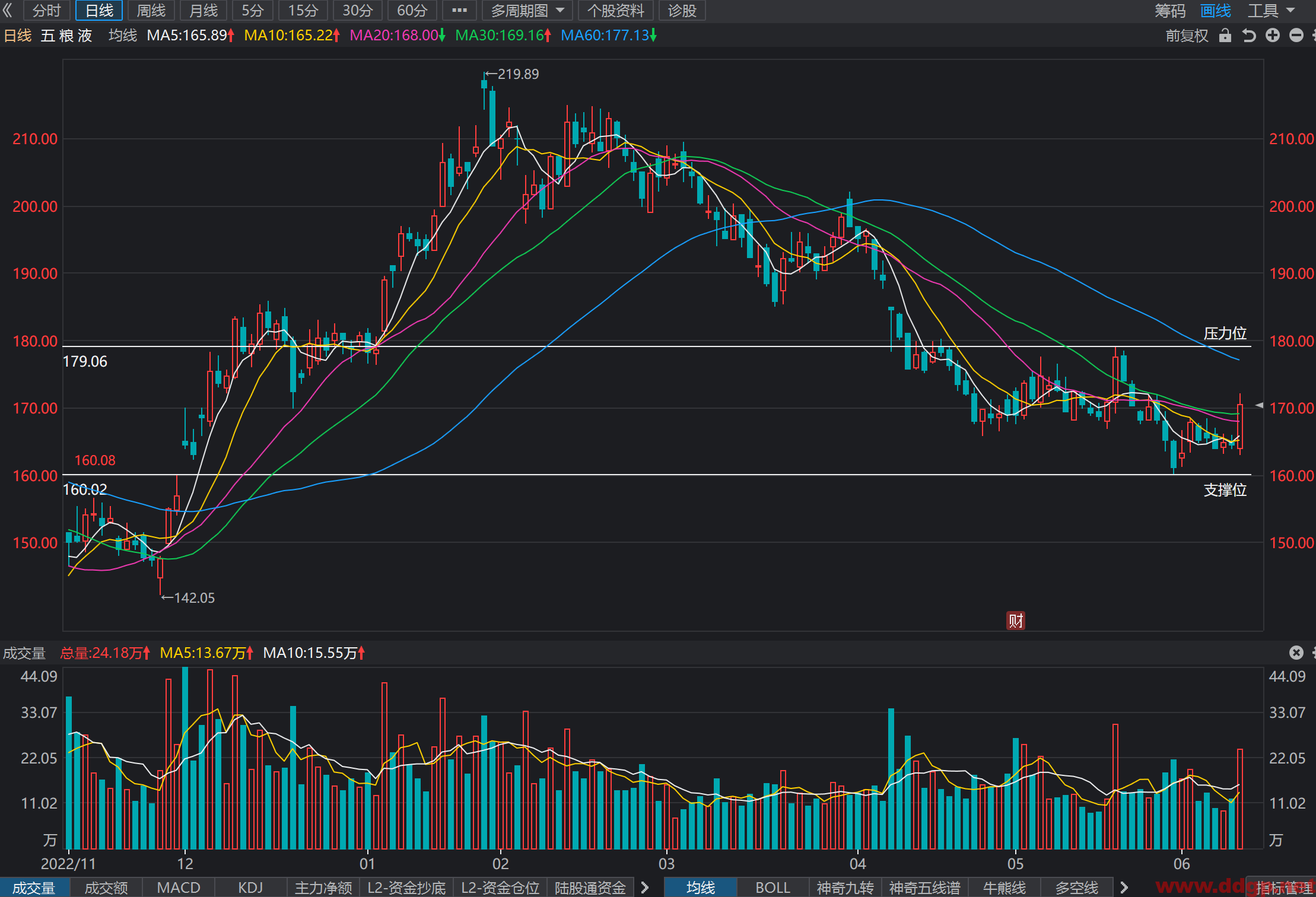Click the 诊股 button
1316x897 pixels.
682,10
